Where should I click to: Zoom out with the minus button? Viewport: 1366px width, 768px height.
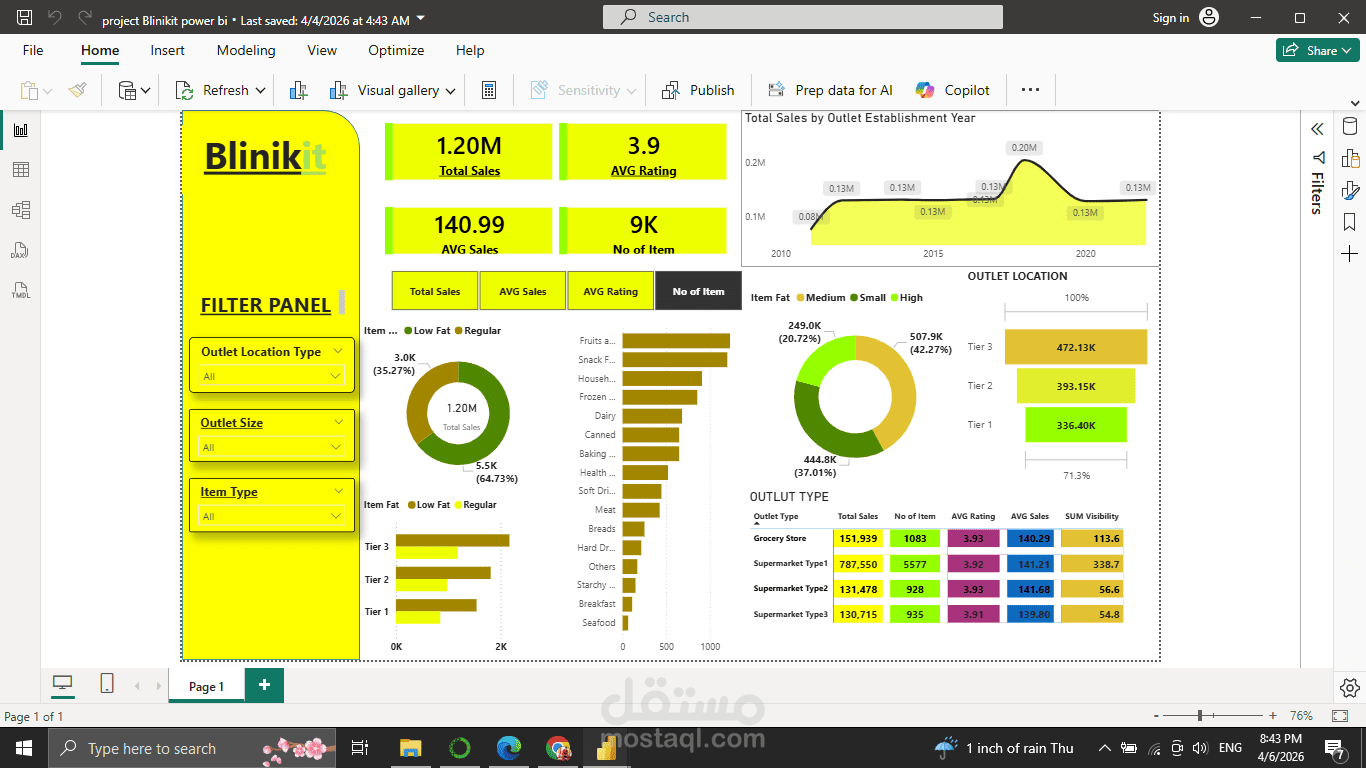click(x=1157, y=716)
